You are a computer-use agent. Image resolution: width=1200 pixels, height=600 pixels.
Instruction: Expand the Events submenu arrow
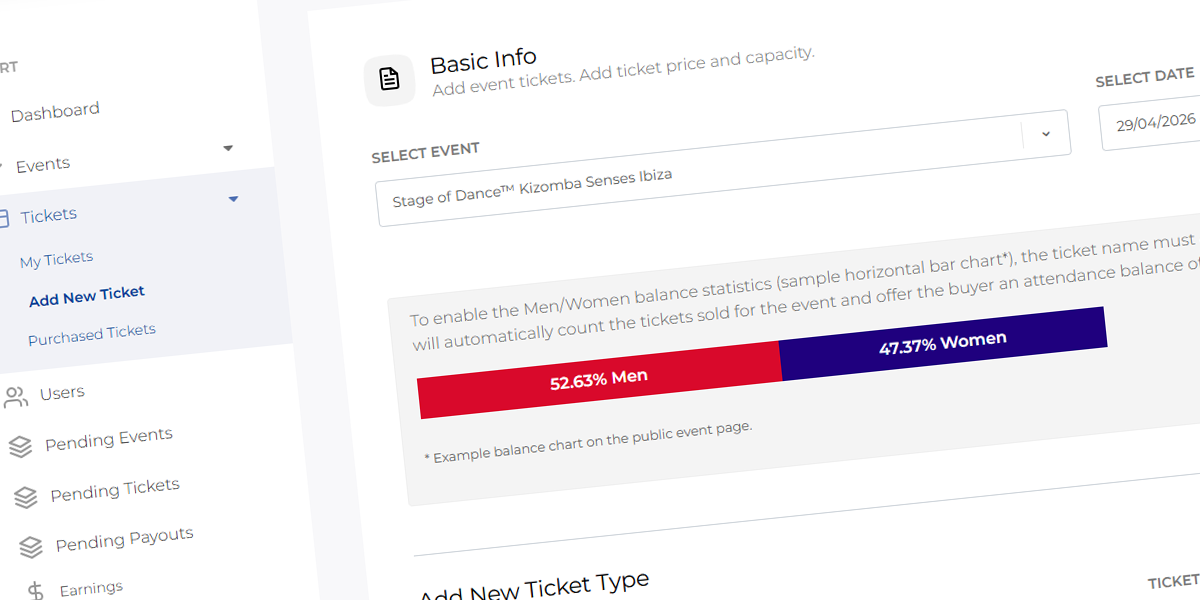point(228,148)
